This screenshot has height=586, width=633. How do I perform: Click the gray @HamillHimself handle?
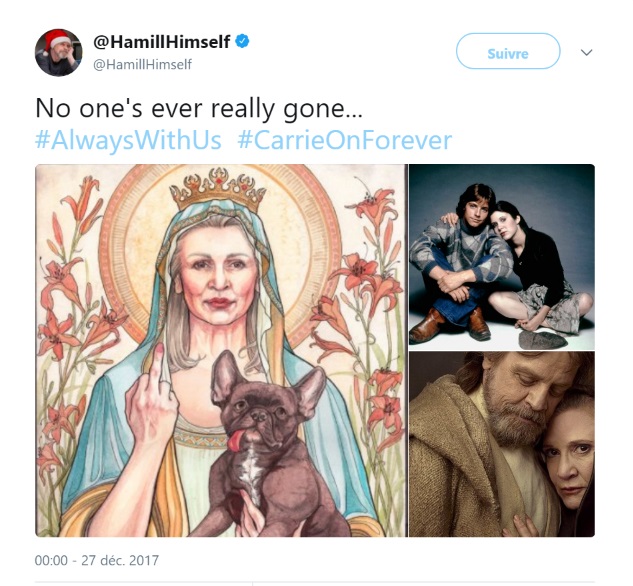[142, 64]
